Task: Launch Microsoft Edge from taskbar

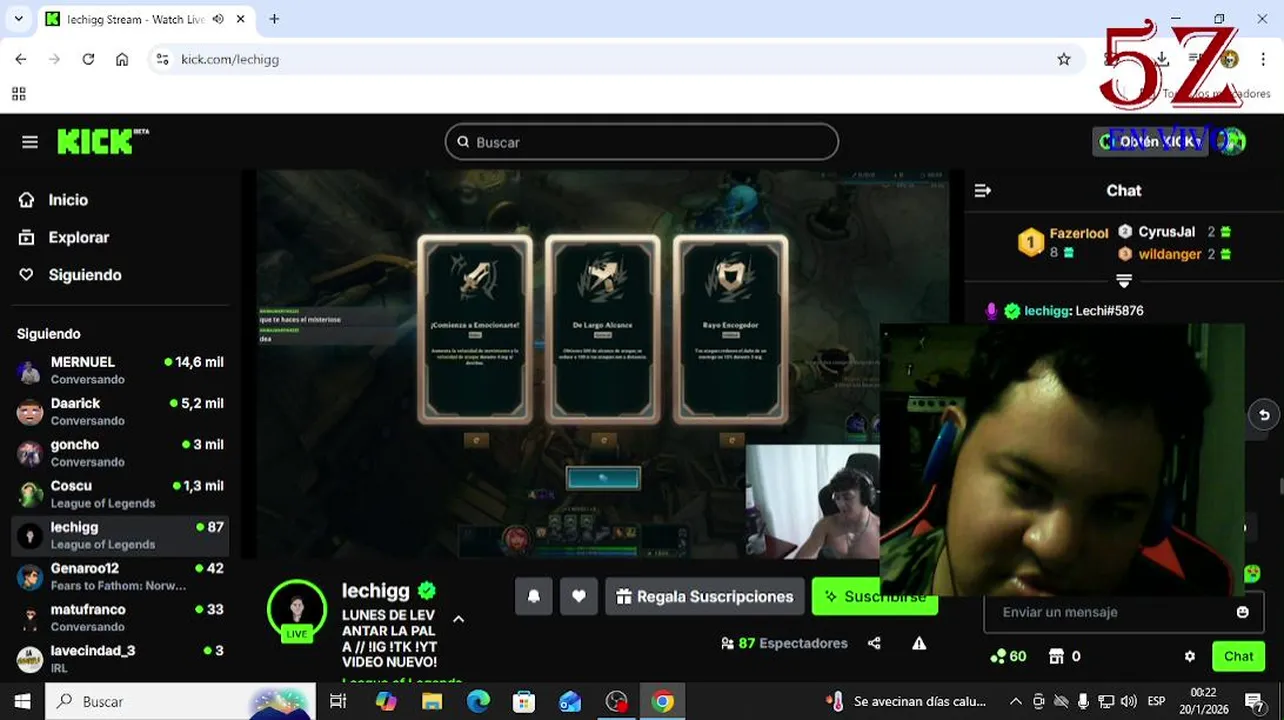Action: (478, 701)
